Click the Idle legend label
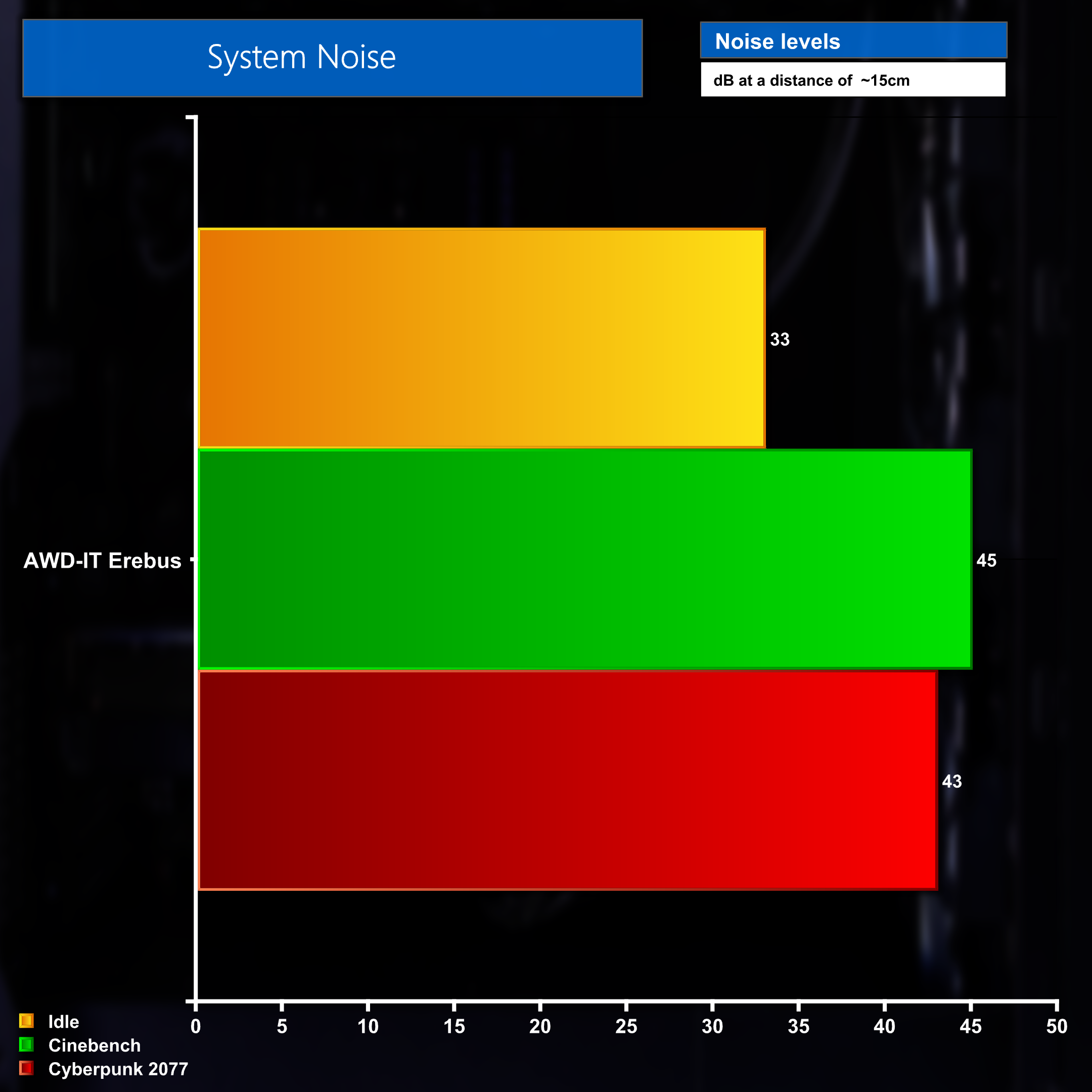 tap(63, 1021)
